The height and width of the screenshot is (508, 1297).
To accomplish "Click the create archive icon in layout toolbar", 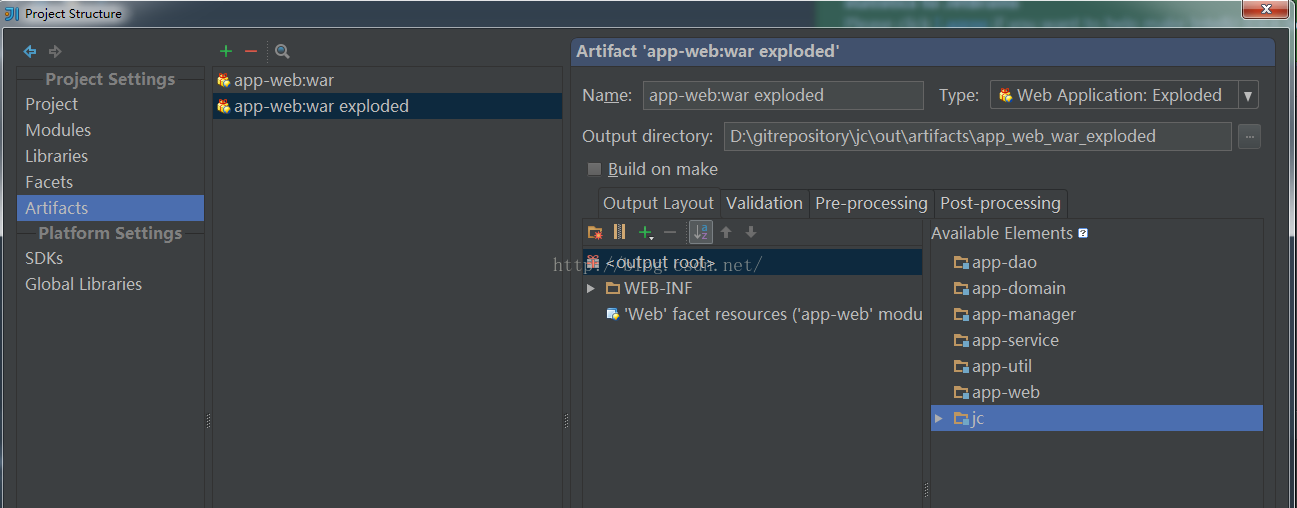I will pos(619,232).
